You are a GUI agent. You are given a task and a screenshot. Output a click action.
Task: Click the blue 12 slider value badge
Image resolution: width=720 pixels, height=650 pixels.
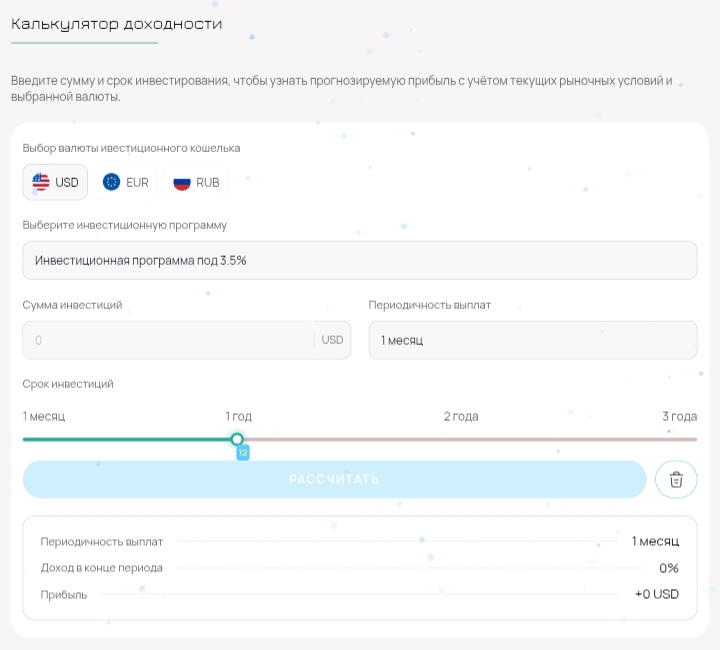point(242,453)
